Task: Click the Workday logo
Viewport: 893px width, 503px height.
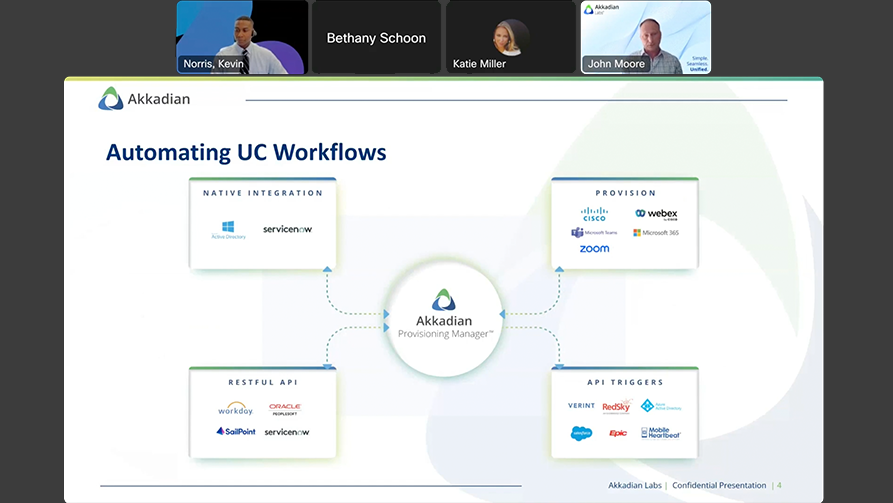Action: tap(235, 408)
